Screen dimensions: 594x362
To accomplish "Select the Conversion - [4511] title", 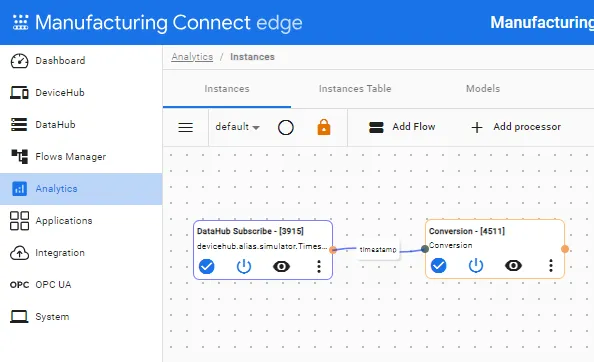I will point(467,231).
